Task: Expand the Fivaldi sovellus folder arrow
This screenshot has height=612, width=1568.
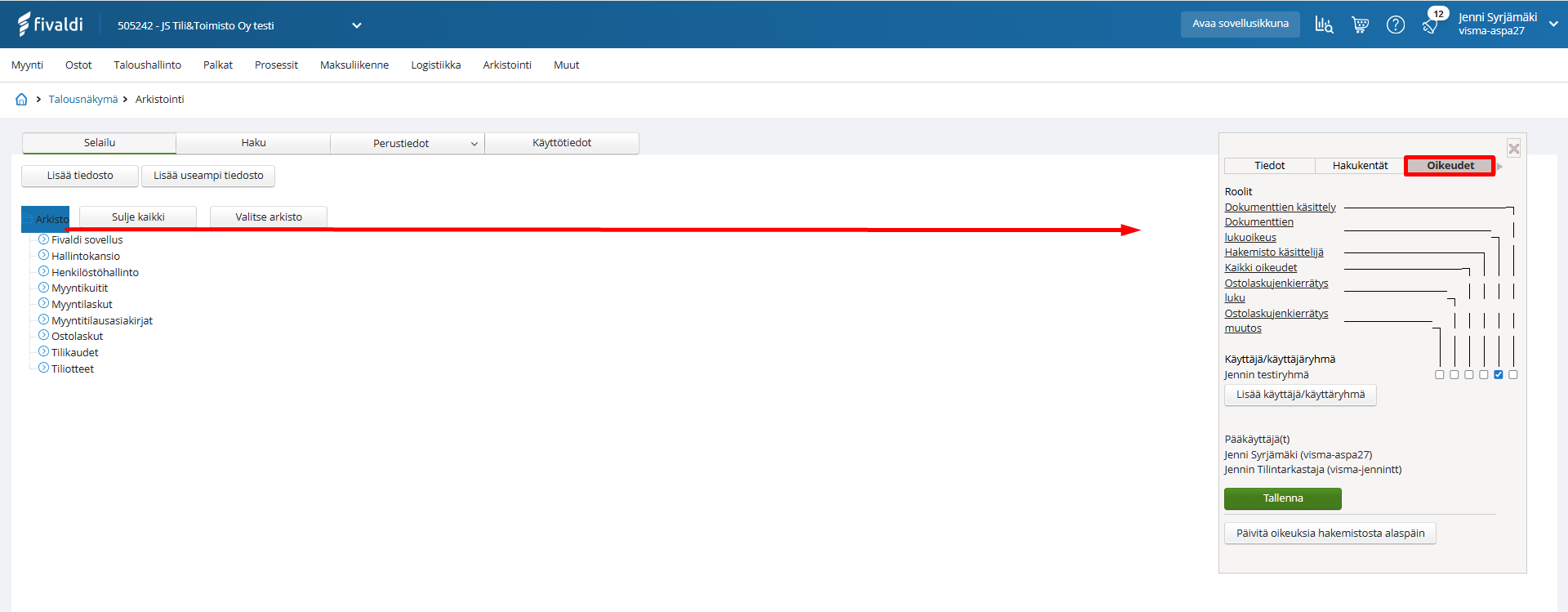Action: (x=44, y=239)
